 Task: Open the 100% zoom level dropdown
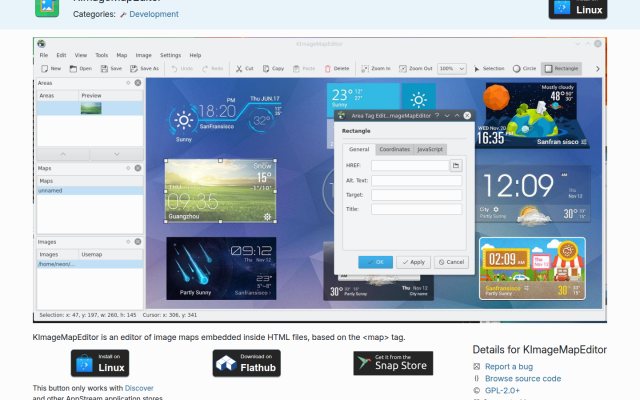pos(451,69)
